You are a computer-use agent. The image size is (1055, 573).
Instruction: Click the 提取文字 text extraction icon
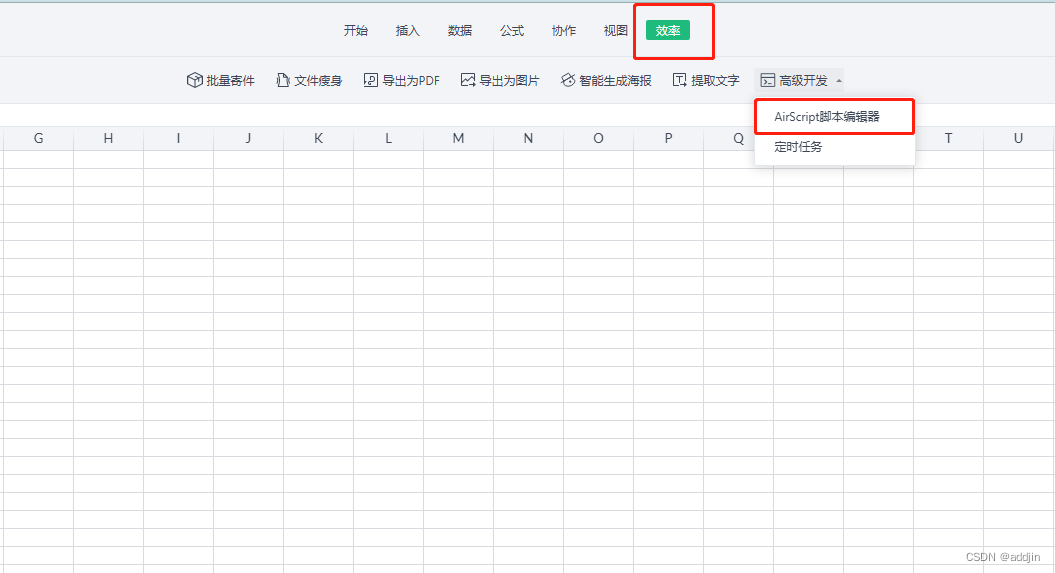tap(680, 80)
